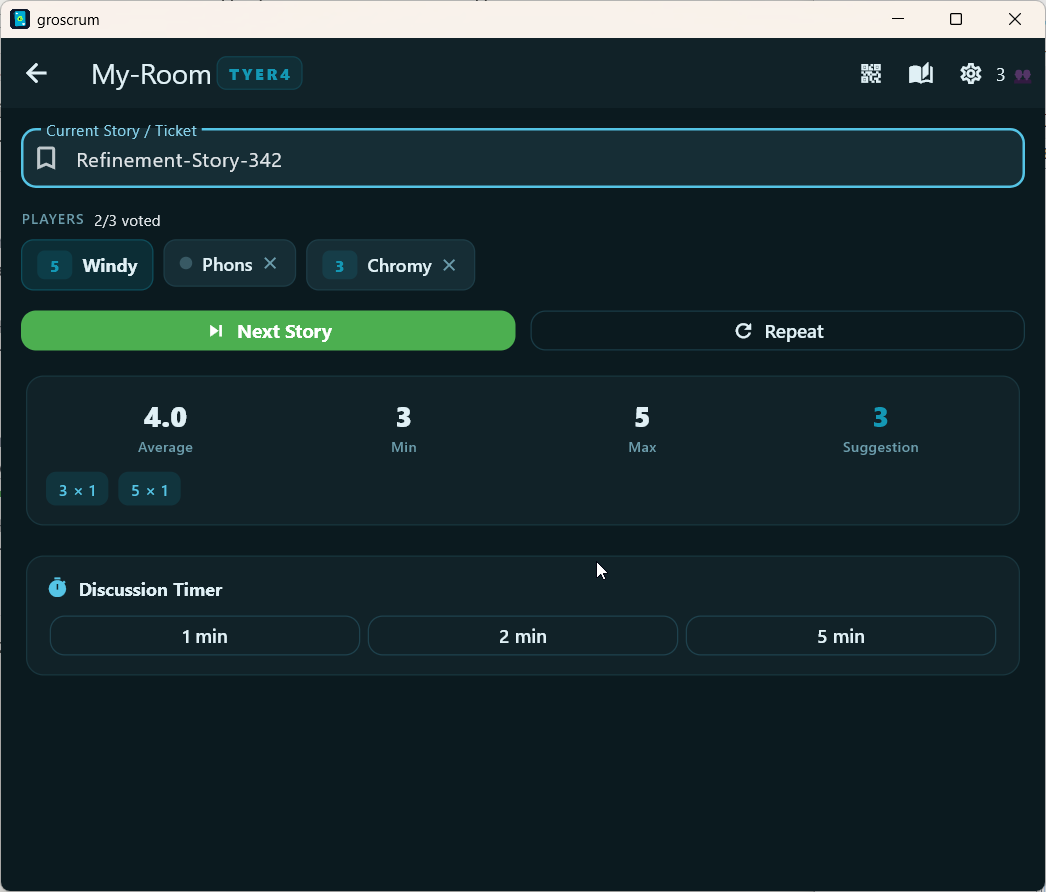The height and width of the screenshot is (892, 1046).
Task: Click the Discussion Timer stopwatch icon
Action: [x=57, y=588]
